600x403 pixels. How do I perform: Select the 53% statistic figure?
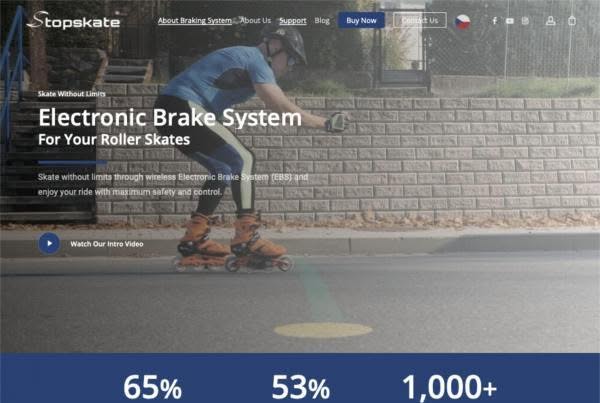coord(301,387)
